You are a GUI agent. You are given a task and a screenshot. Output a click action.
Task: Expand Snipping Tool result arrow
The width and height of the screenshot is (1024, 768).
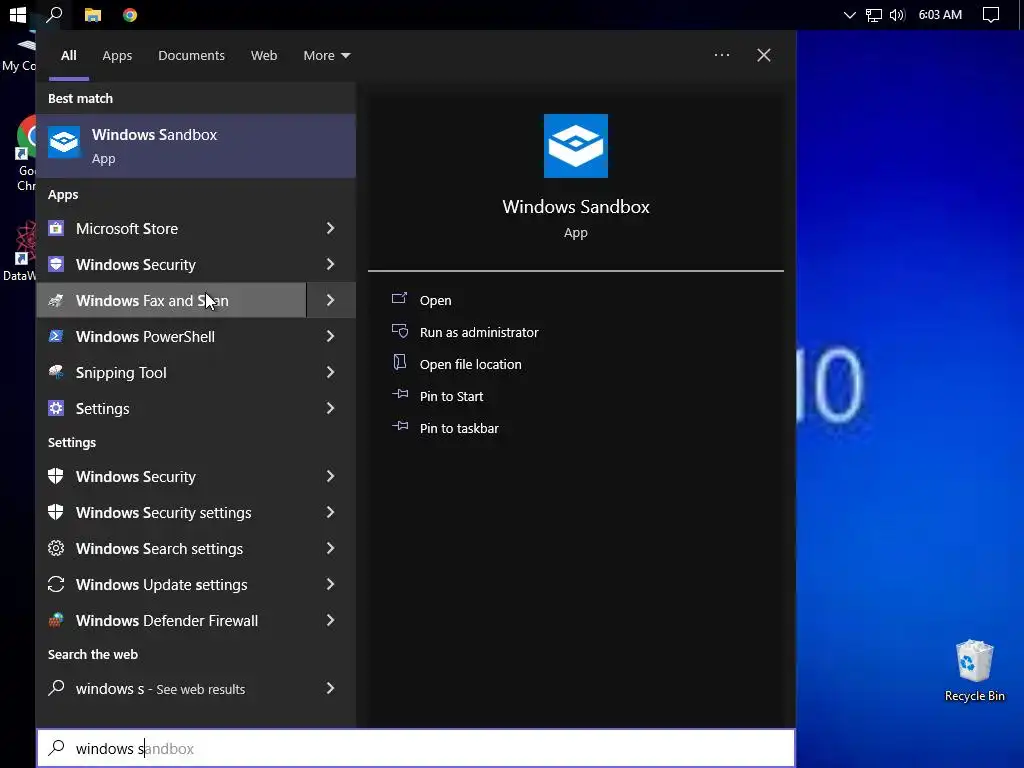tap(330, 372)
